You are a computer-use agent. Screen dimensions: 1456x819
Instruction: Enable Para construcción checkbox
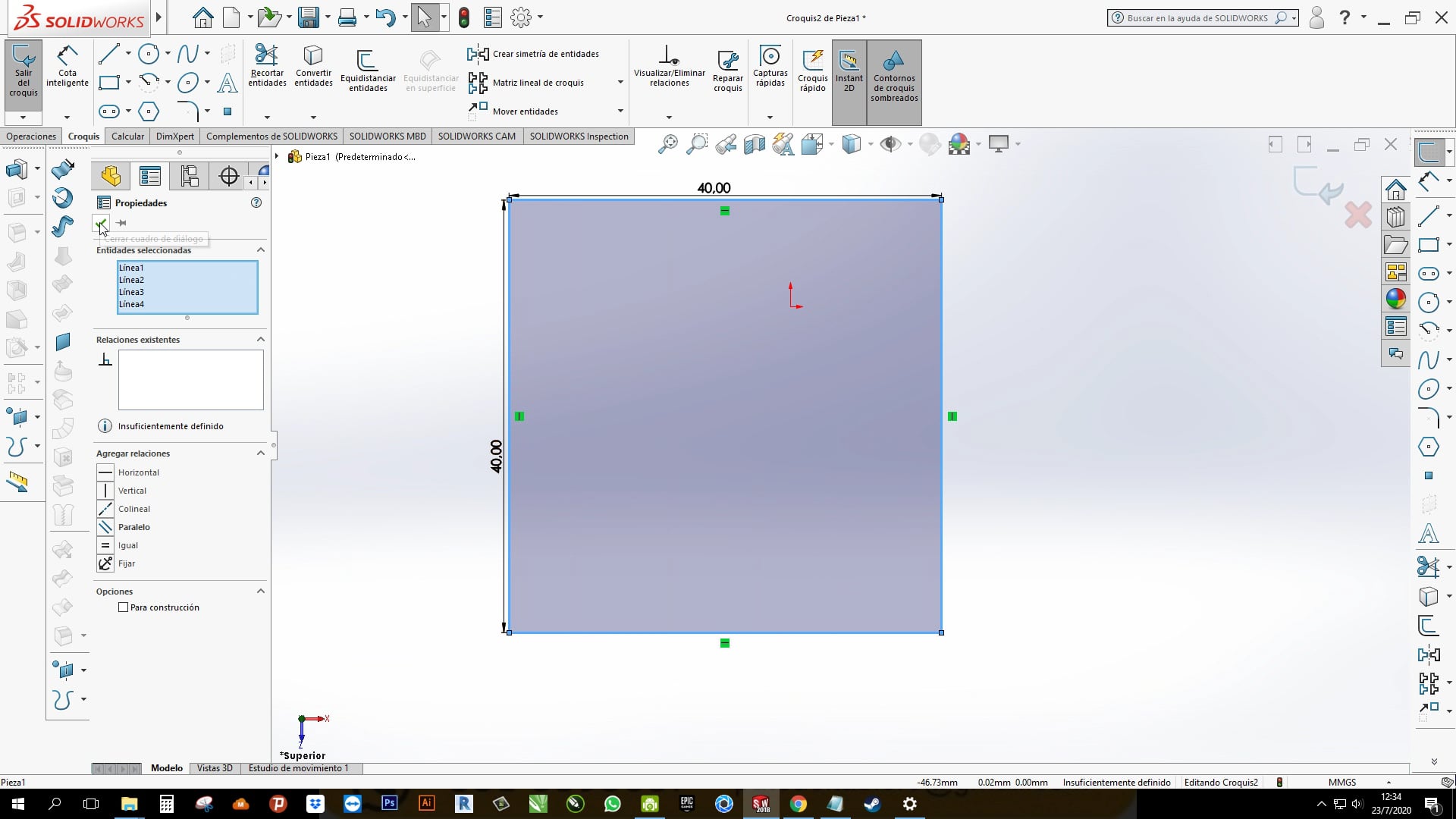point(123,607)
